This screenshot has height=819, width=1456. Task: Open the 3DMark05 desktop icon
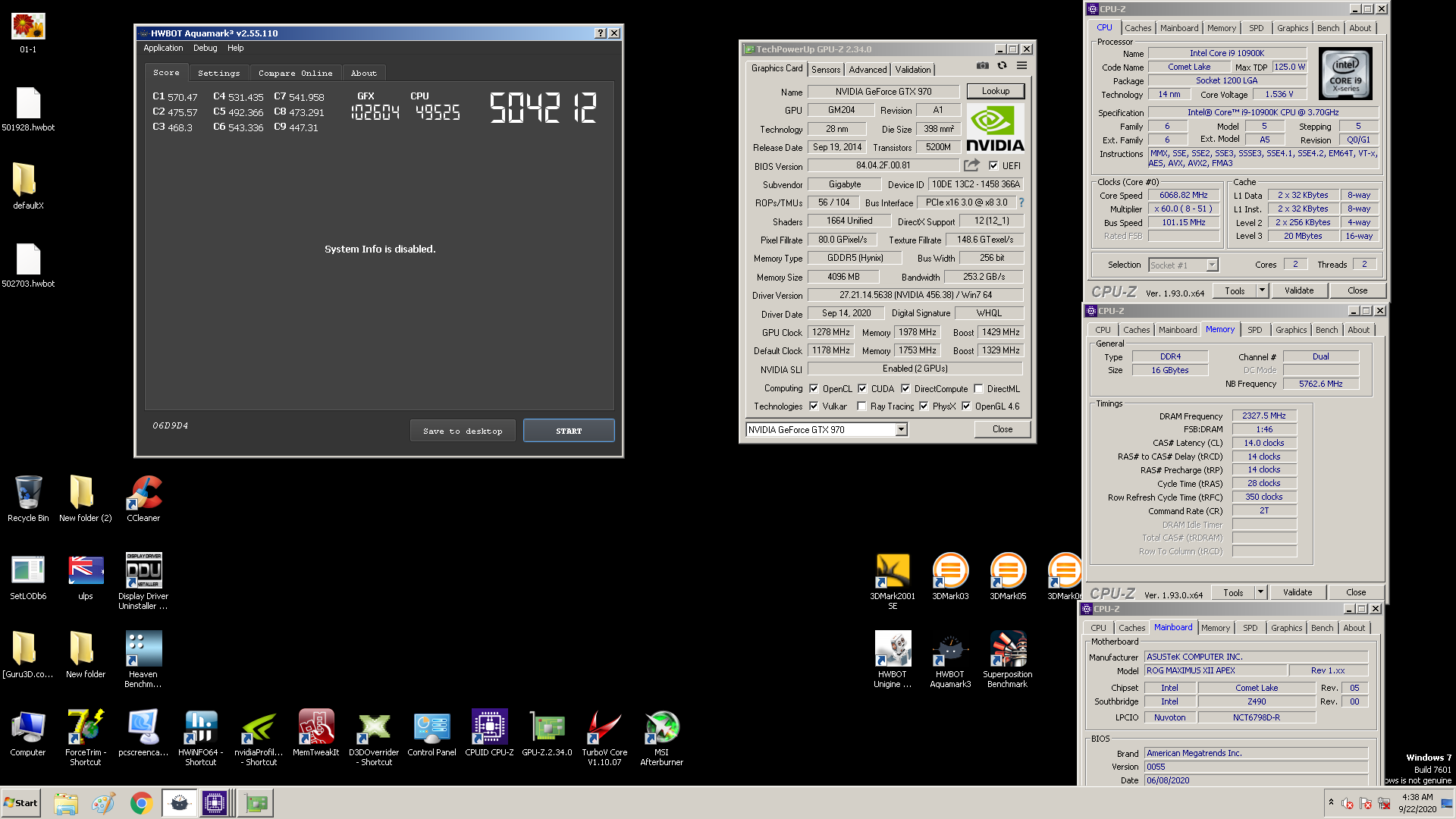pos(1008,576)
